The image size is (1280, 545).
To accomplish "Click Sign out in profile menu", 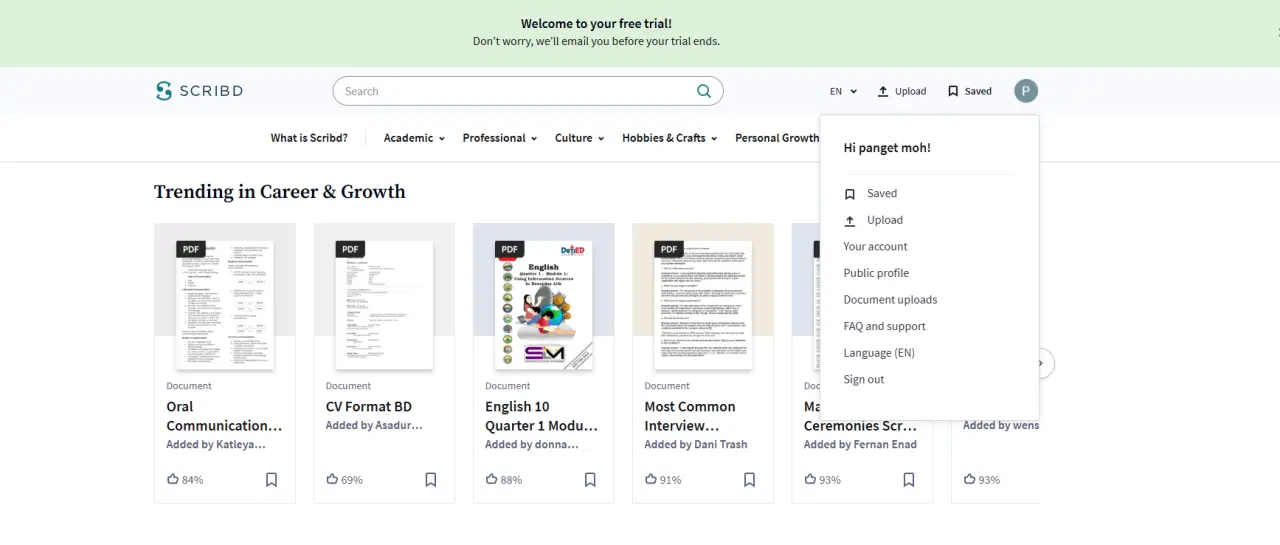I will coord(864,380).
